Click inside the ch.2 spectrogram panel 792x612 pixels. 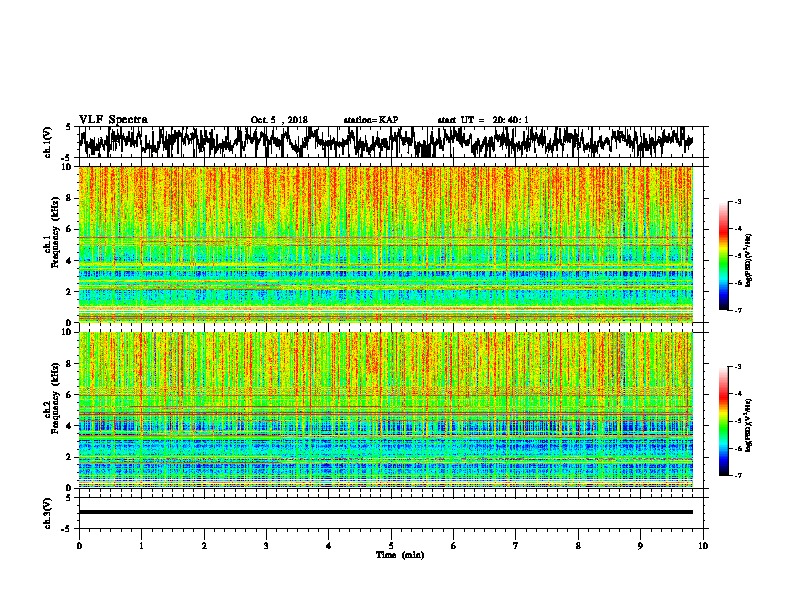(386, 410)
